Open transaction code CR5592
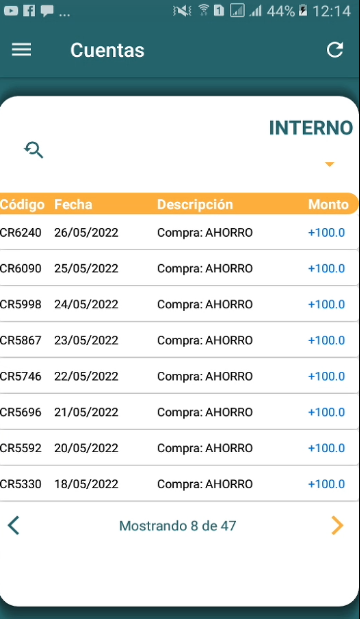Viewport: 360px width, 619px height. tap(21, 448)
